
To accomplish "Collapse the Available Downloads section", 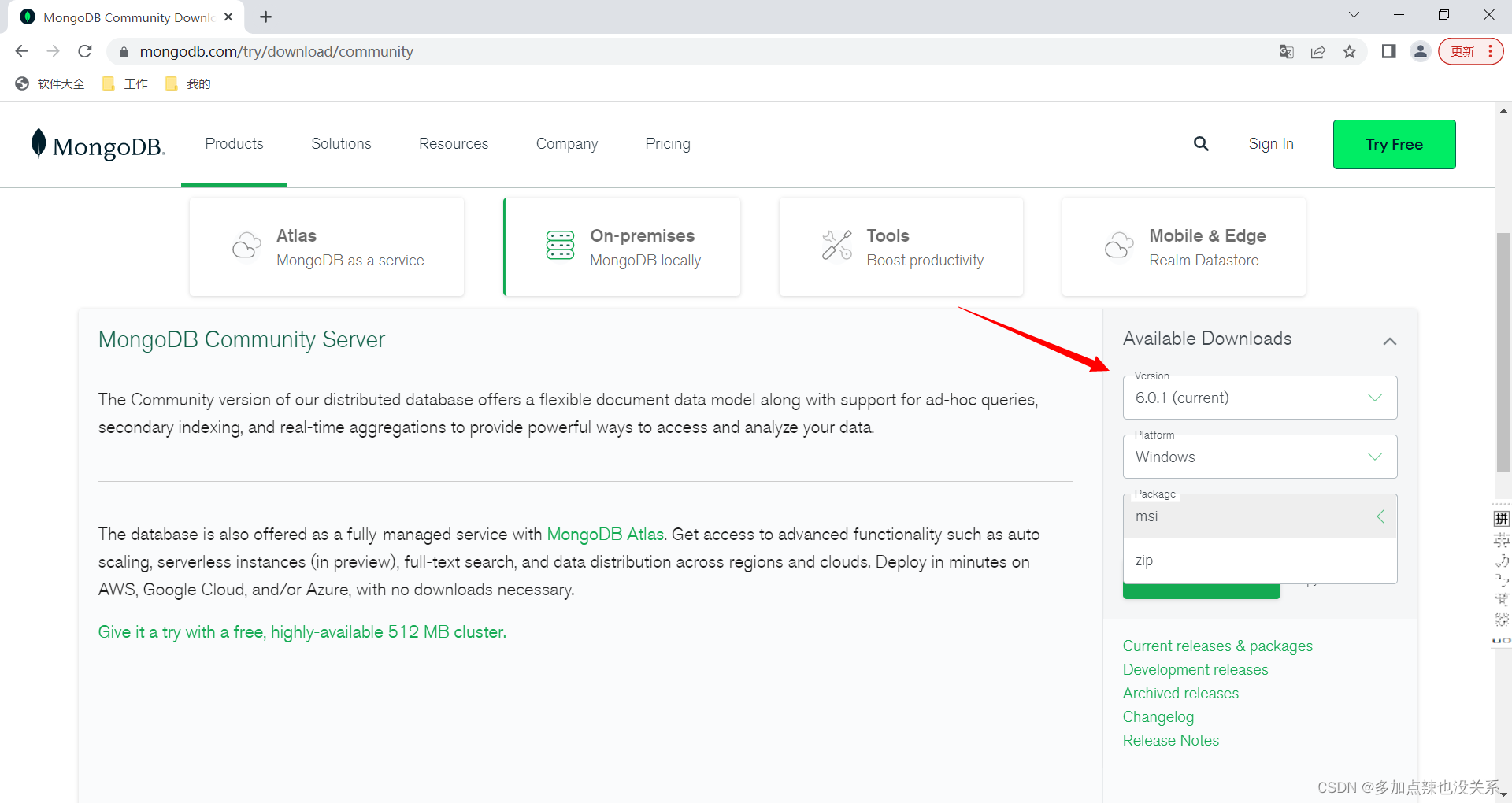I will coord(1389,341).
